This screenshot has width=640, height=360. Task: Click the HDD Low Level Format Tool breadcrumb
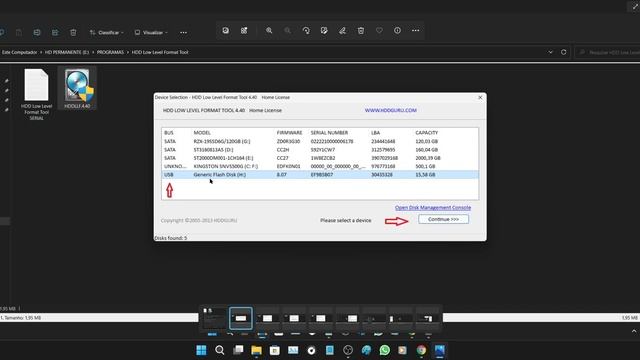(160, 52)
